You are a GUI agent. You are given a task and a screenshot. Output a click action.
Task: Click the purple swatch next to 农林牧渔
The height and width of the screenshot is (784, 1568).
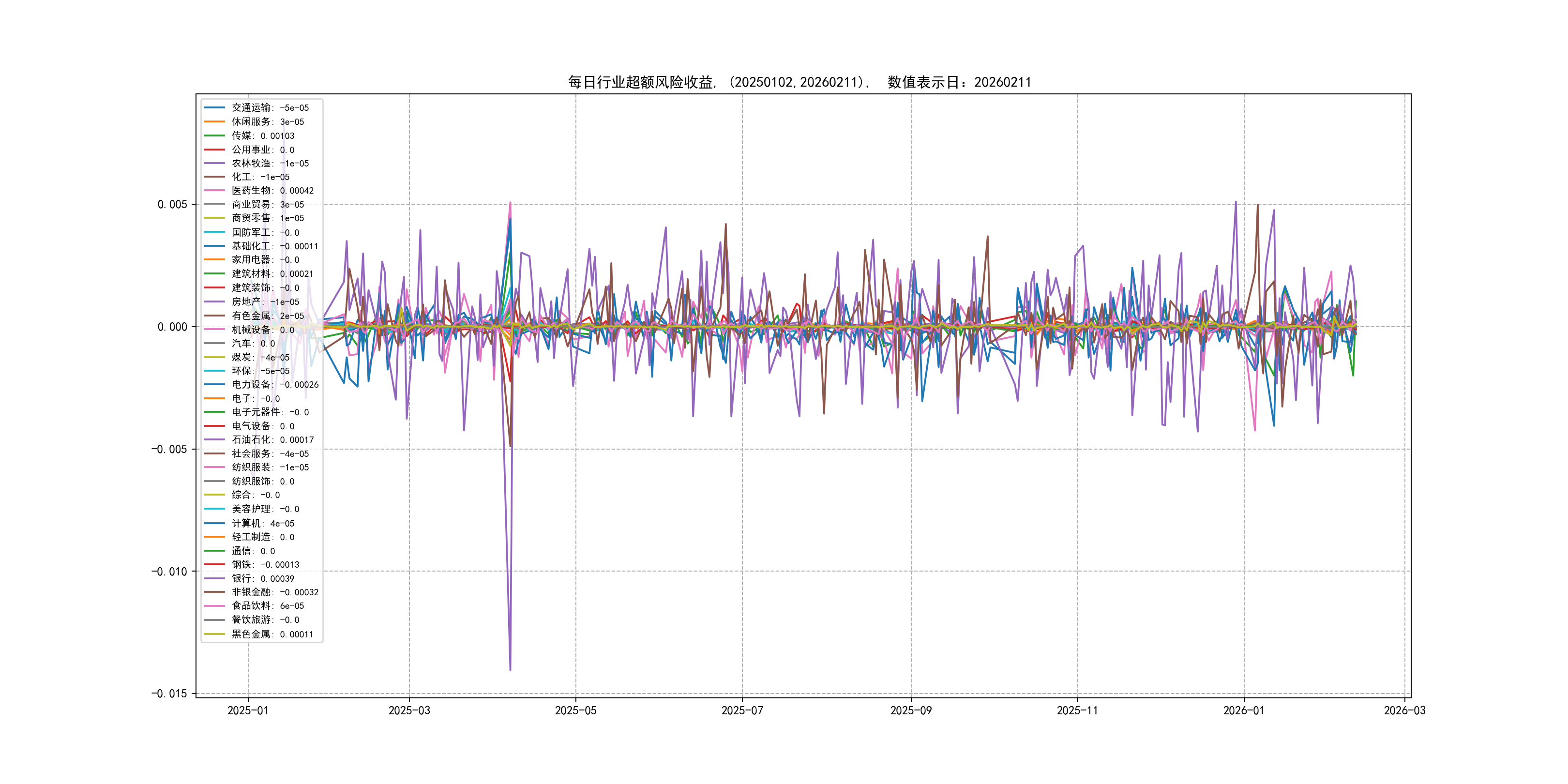(214, 163)
